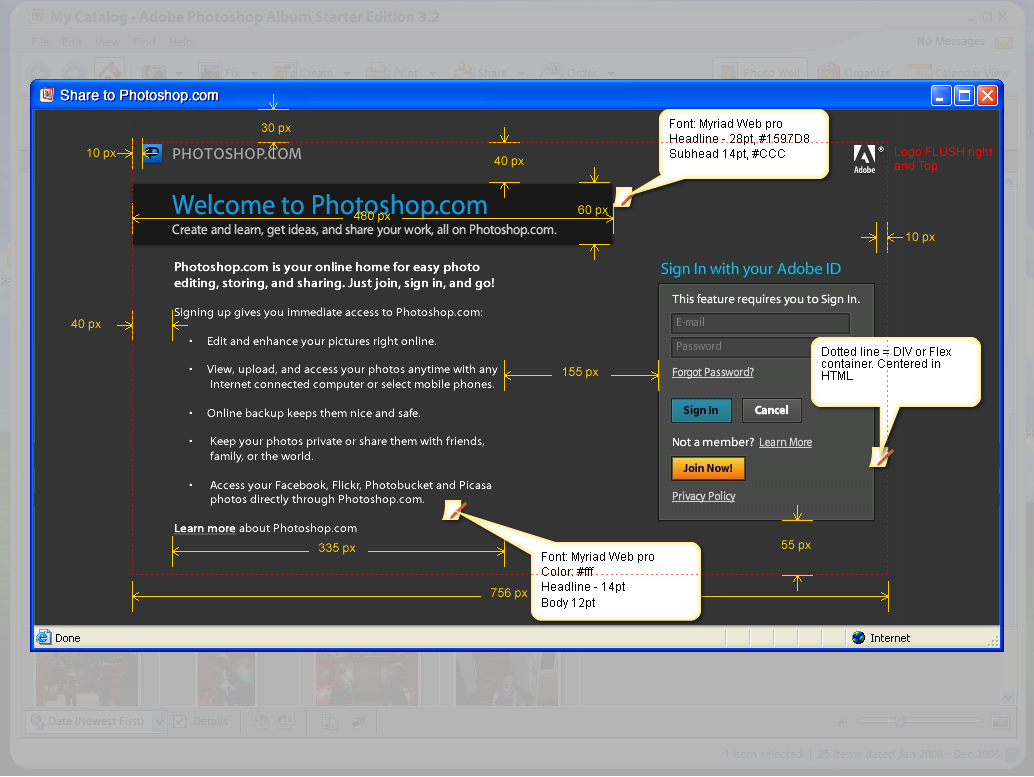Click the Sign In button
This screenshot has height=777, width=1034.
(x=701, y=410)
